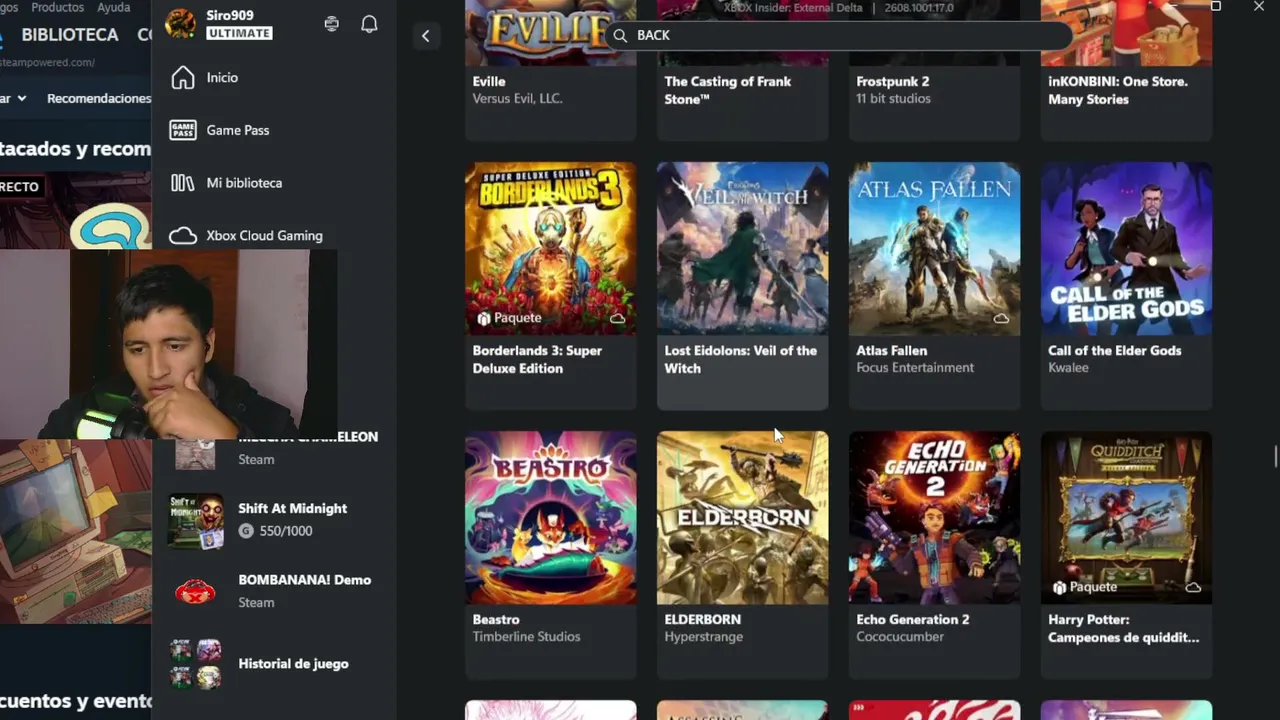1280x720 pixels.
Task: Click the Paquete badge on Harry Potter cover
Action: pos(1085,587)
